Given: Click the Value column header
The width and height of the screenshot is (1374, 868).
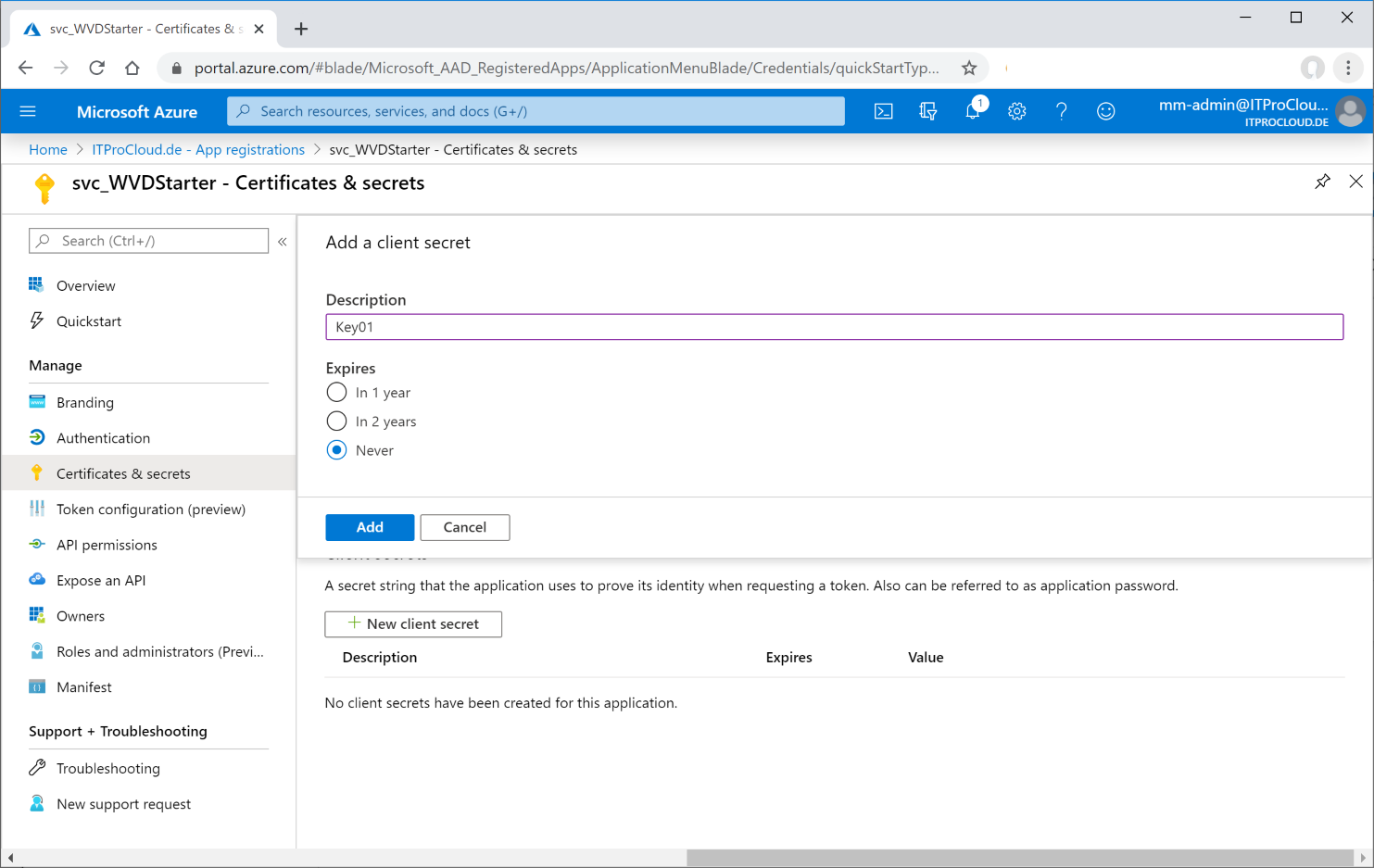Looking at the screenshot, I should coord(926,658).
